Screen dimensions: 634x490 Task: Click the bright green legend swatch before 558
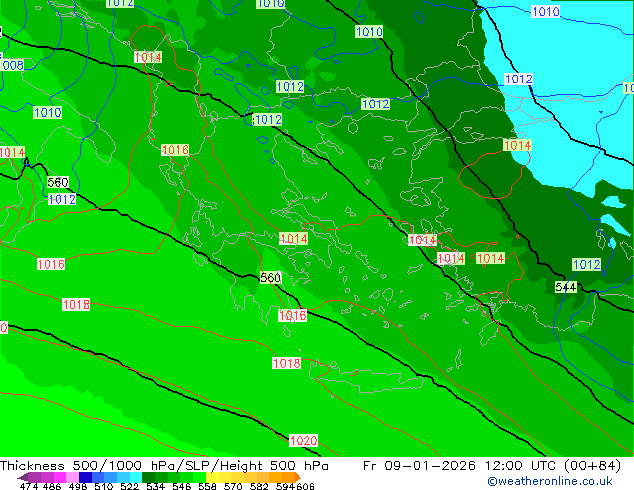(x=199, y=477)
